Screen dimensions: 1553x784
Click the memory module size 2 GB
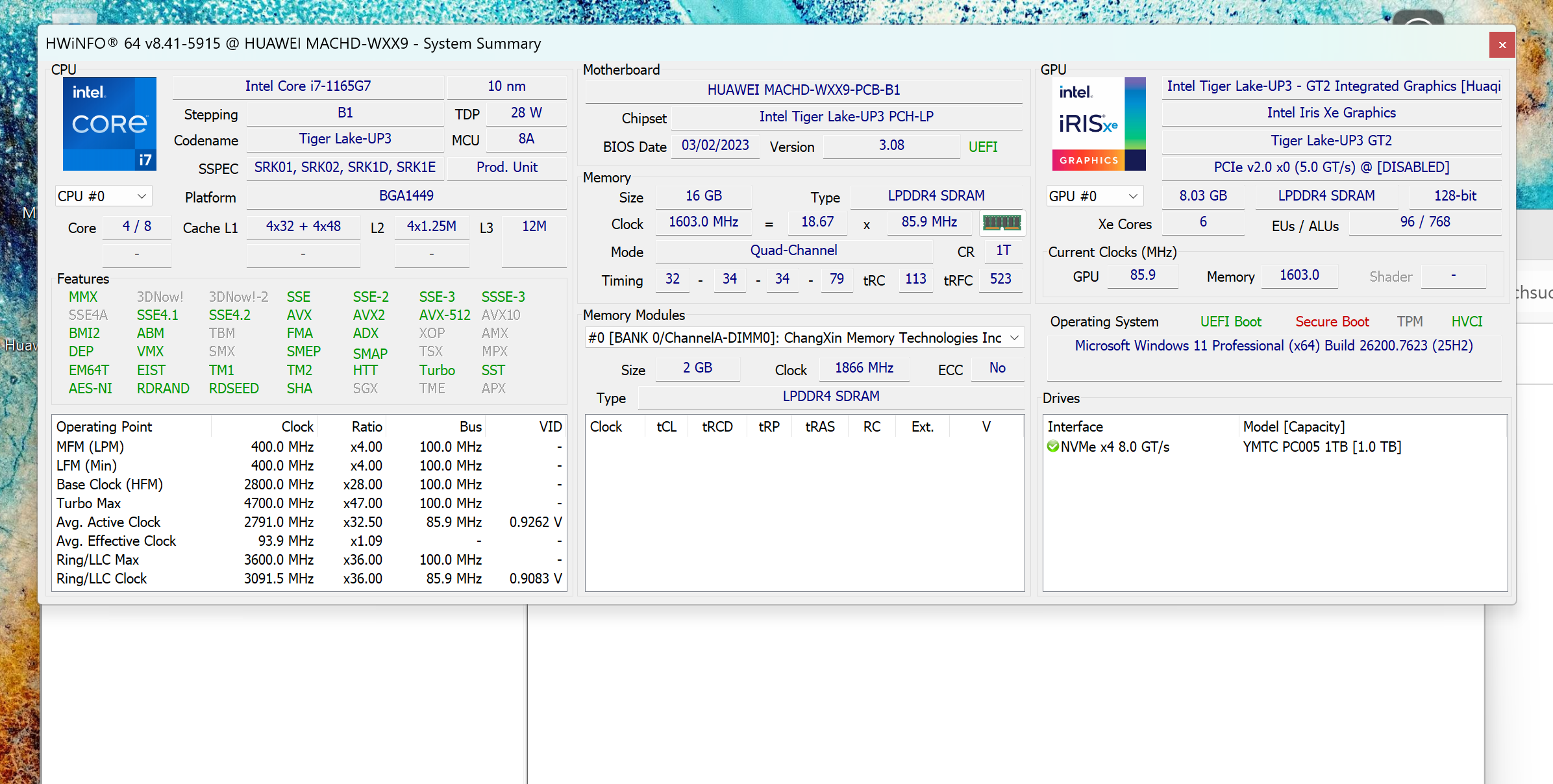click(698, 368)
